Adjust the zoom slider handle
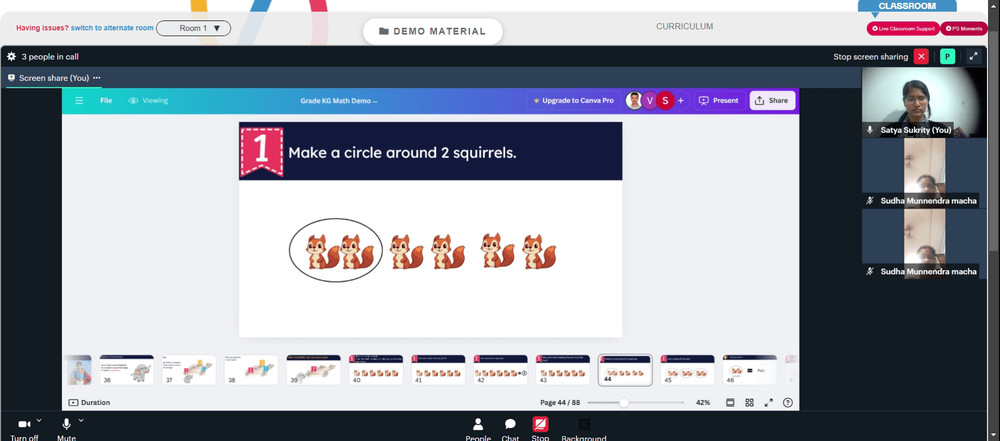Image resolution: width=1000 pixels, height=441 pixels. [624, 403]
